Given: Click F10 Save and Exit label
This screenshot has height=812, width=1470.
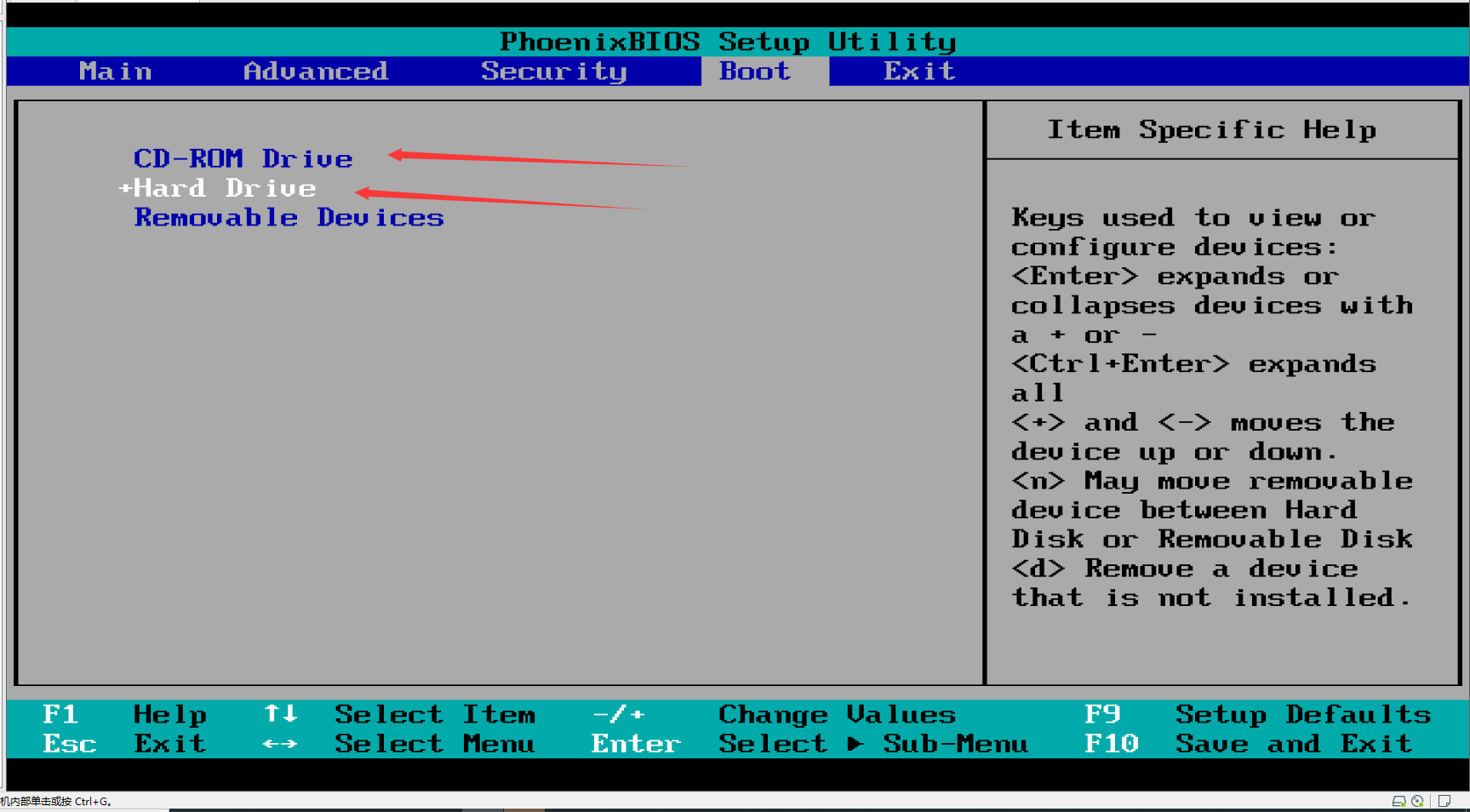Looking at the screenshot, I should [1249, 744].
